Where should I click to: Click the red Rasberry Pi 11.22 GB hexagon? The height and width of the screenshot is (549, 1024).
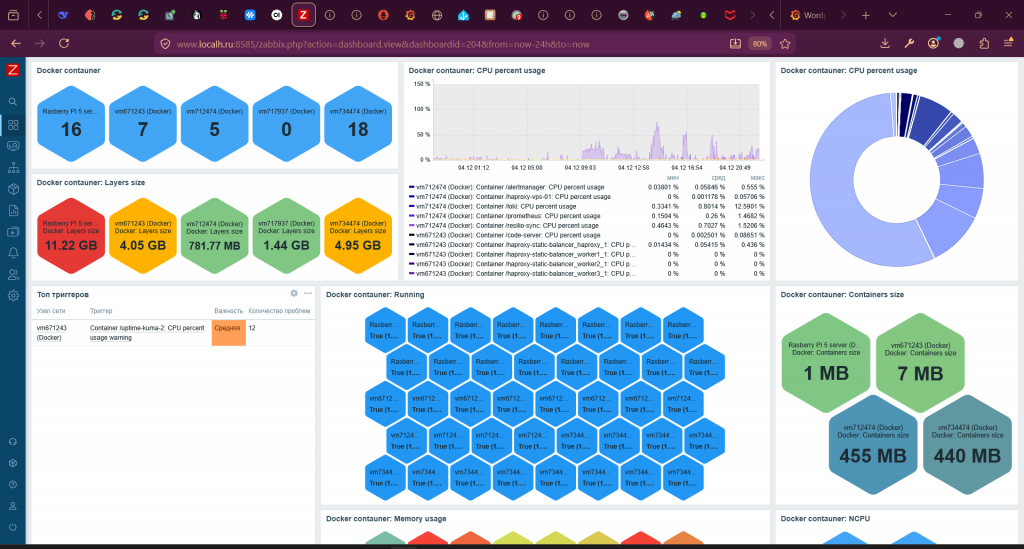(x=71, y=237)
